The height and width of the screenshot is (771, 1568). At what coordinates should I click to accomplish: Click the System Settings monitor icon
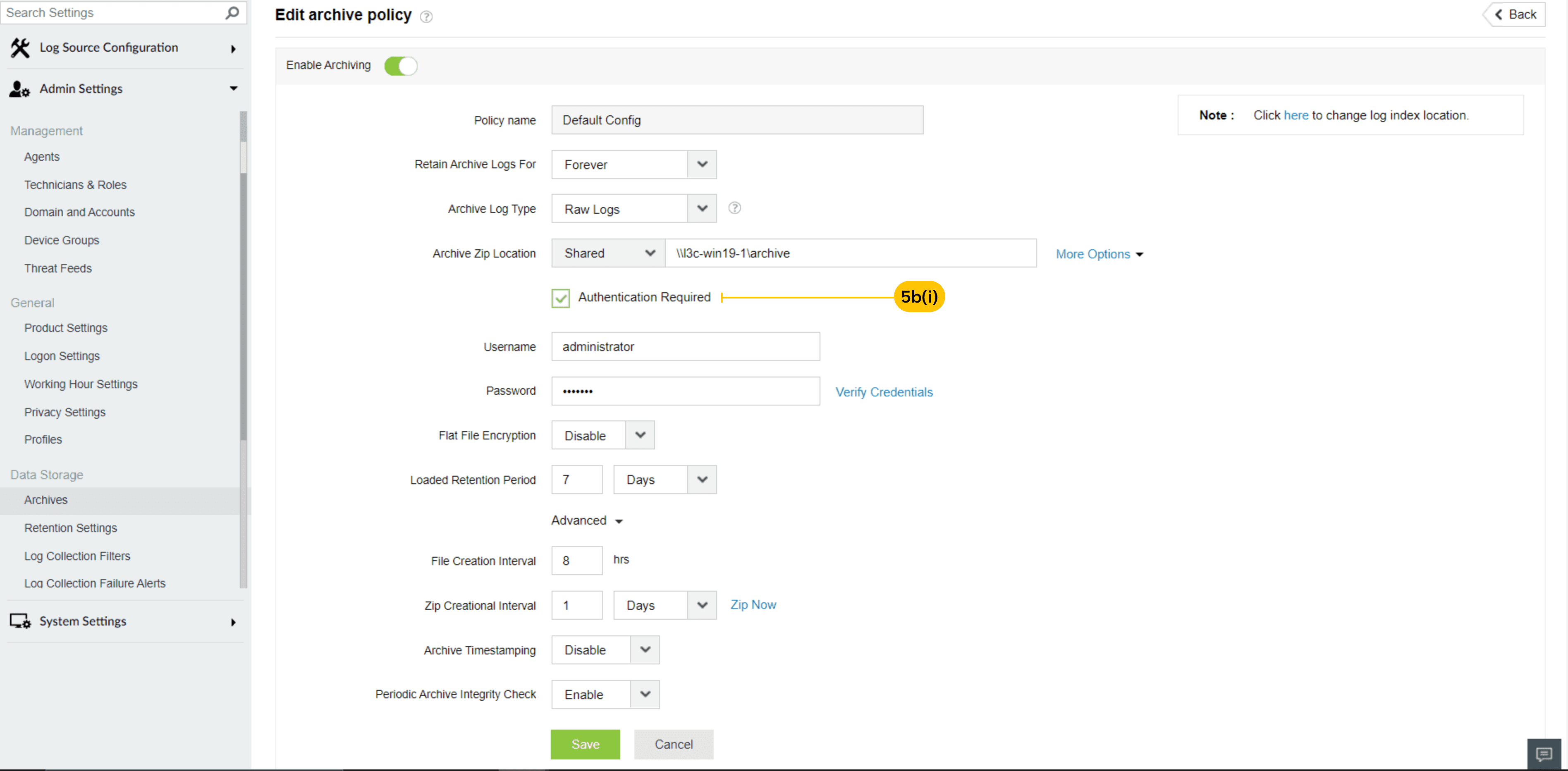[20, 621]
